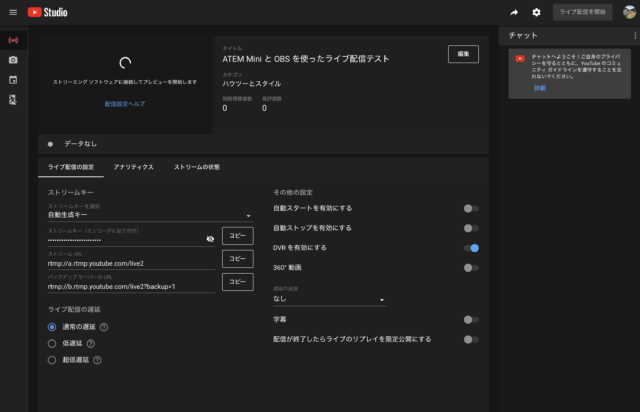The image size is (640, 412).
Task: Switch to the ストリームの状態 tab
Action: point(197,167)
